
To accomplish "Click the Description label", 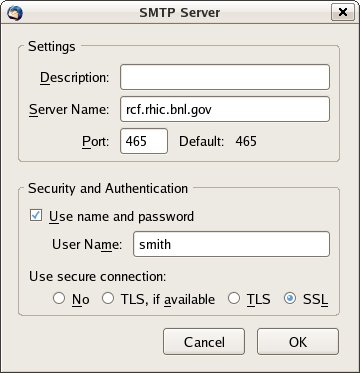I will point(75,78).
